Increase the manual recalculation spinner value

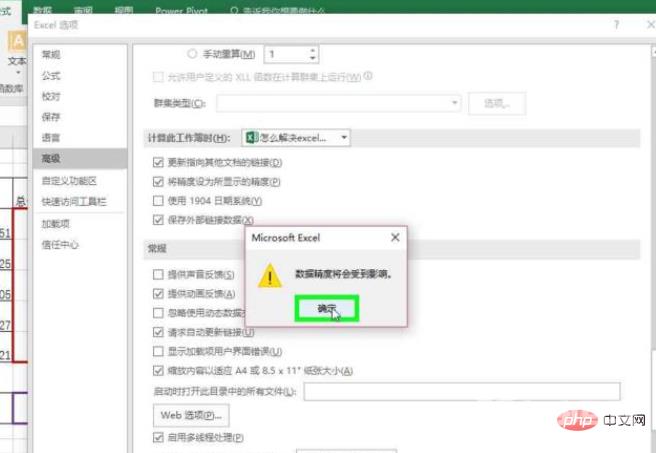tap(313, 50)
